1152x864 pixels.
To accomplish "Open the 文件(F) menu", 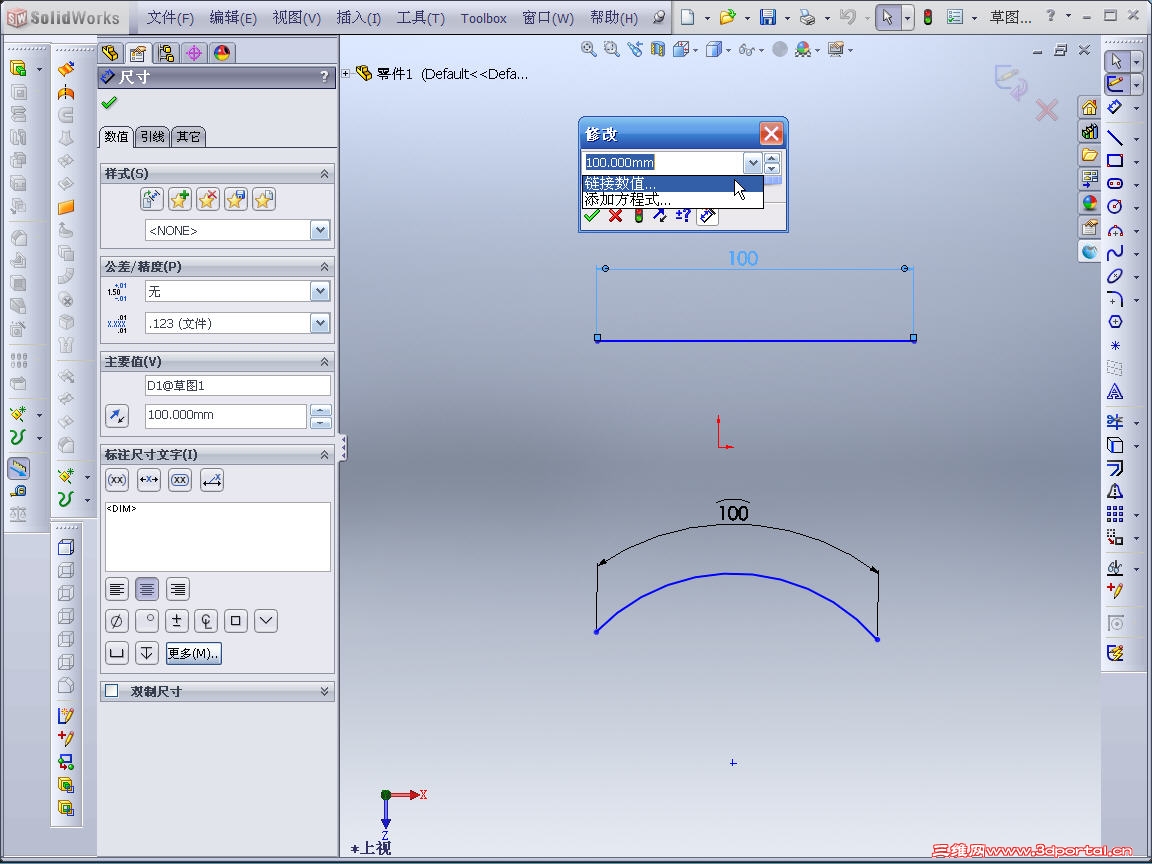I will pos(170,18).
